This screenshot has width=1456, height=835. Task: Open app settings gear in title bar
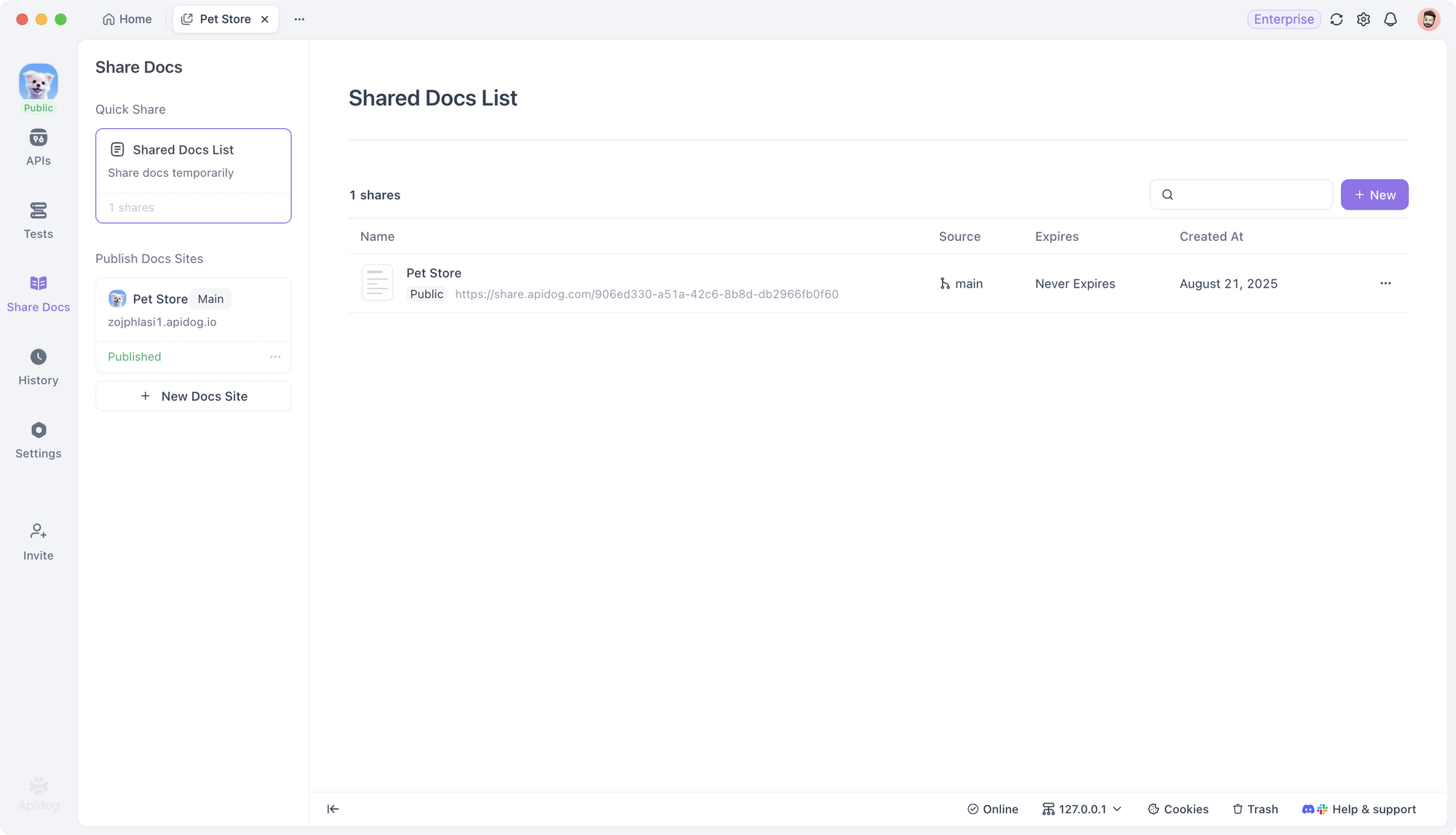pos(1364,20)
